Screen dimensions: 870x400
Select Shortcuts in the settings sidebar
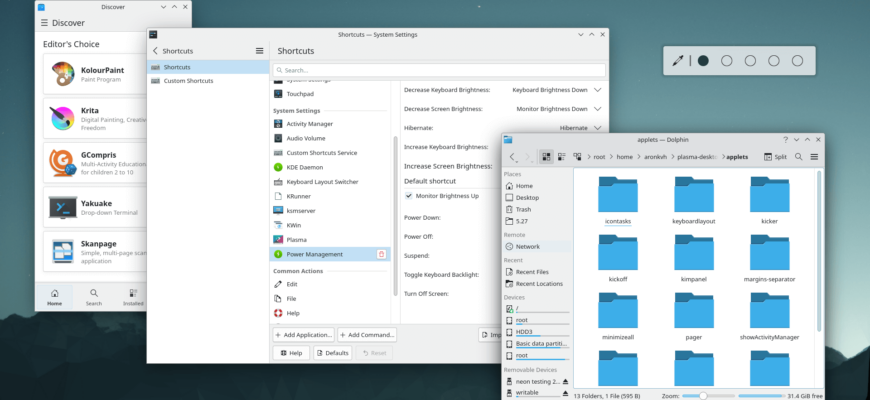click(208, 67)
